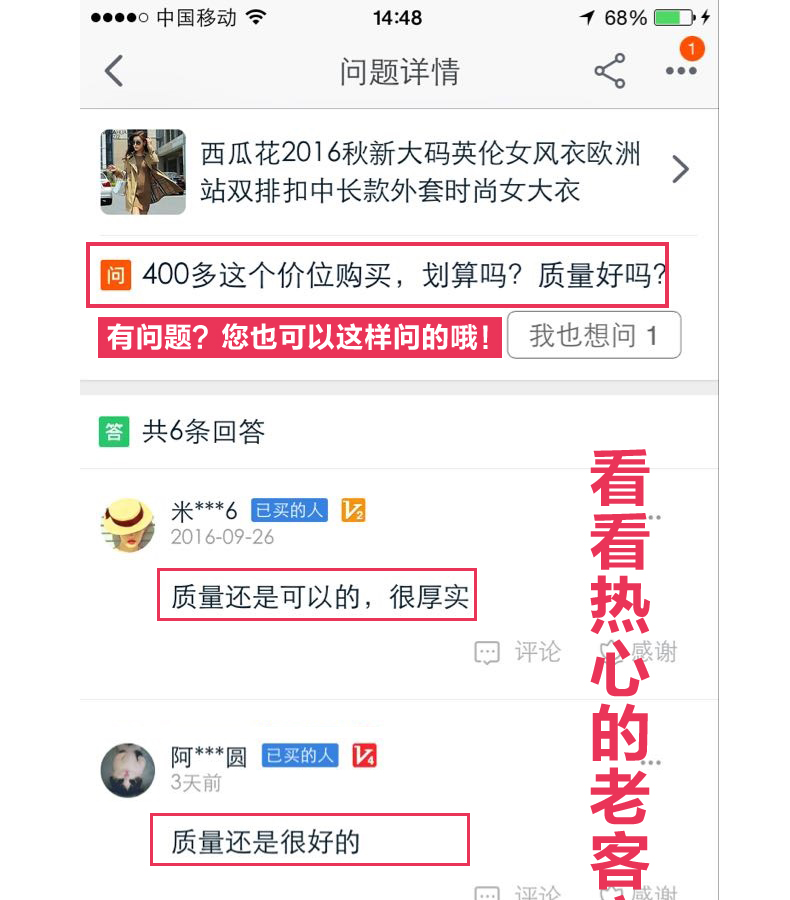Select the answer 质量还是可以的，很厚实
790x900 pixels.
point(317,595)
